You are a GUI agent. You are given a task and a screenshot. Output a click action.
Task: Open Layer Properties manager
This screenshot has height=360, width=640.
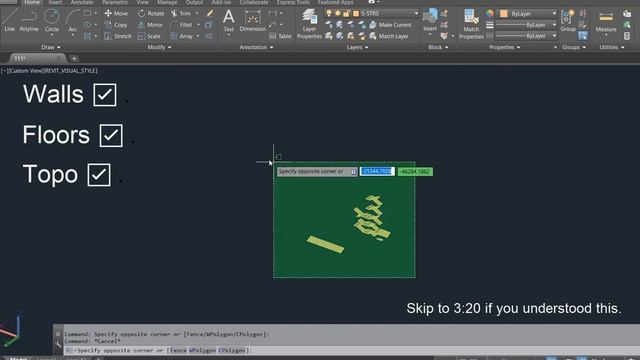coord(309,24)
